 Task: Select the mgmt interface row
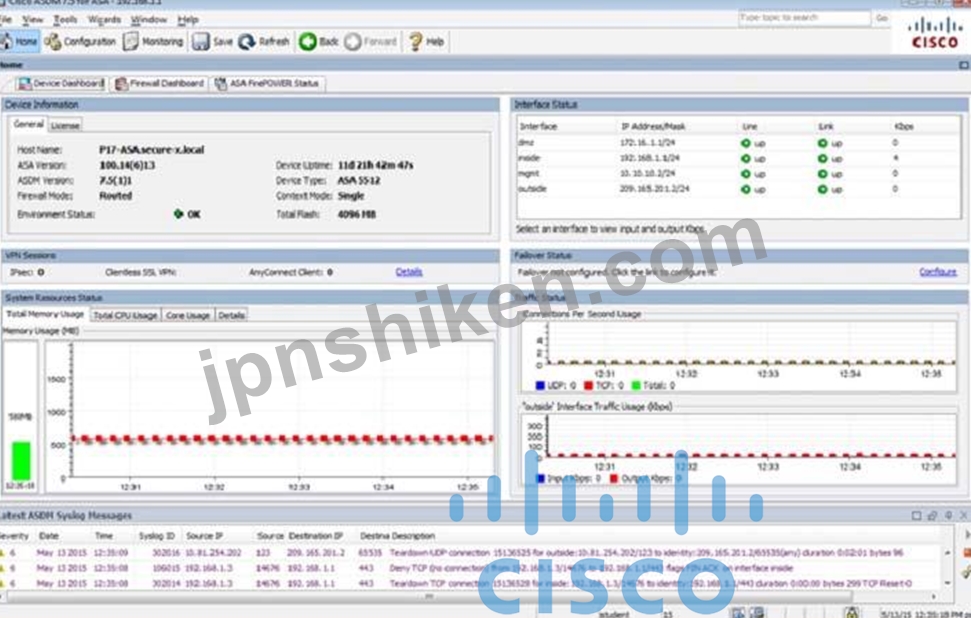point(739,173)
